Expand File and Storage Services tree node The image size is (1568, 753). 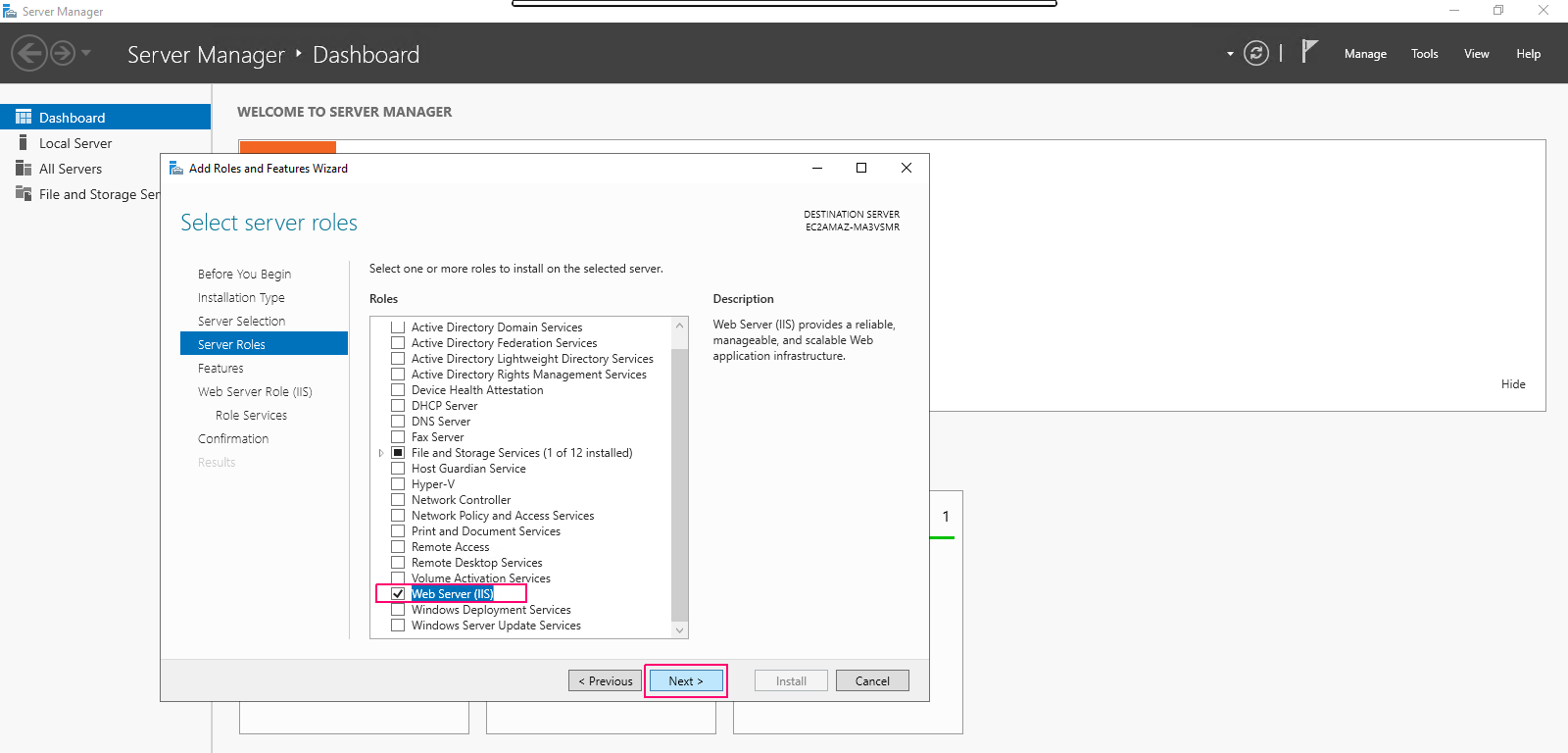tap(381, 453)
